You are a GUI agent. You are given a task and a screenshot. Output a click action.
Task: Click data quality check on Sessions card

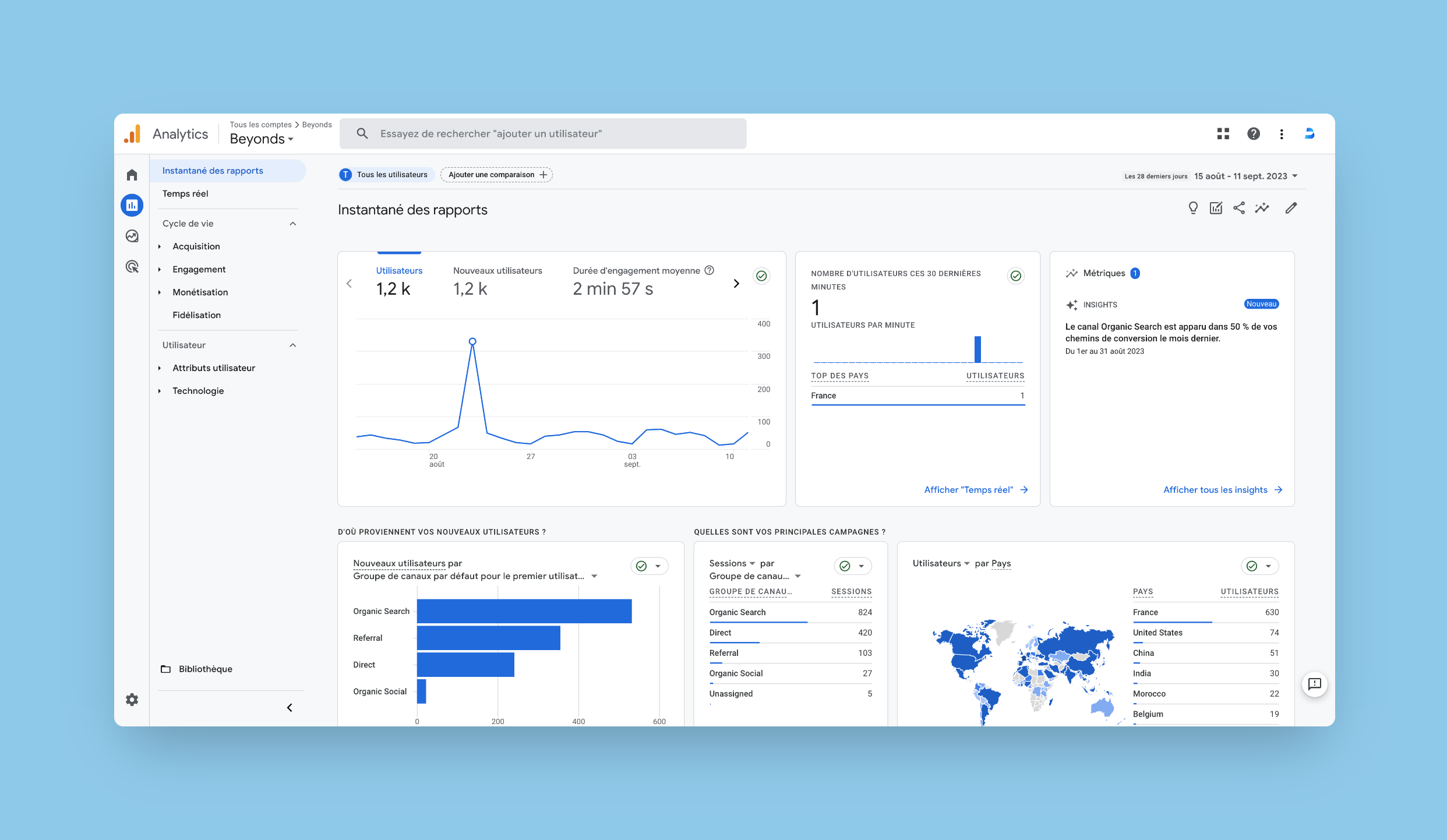[x=845, y=566]
